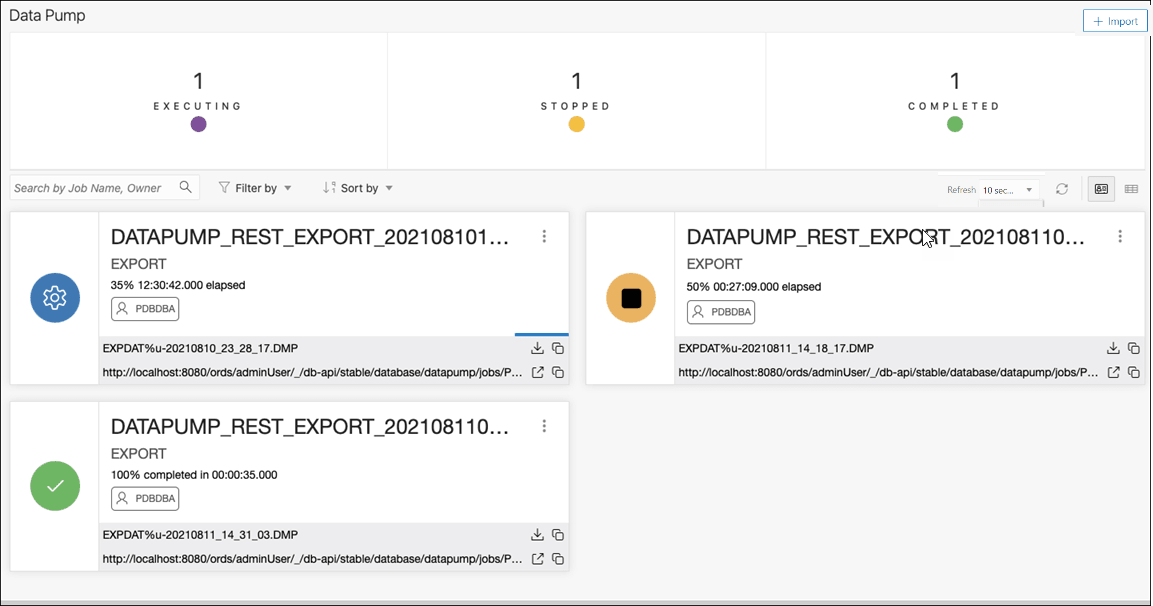Open the completed job's link in new window
The height and width of the screenshot is (606, 1153).
537,559
